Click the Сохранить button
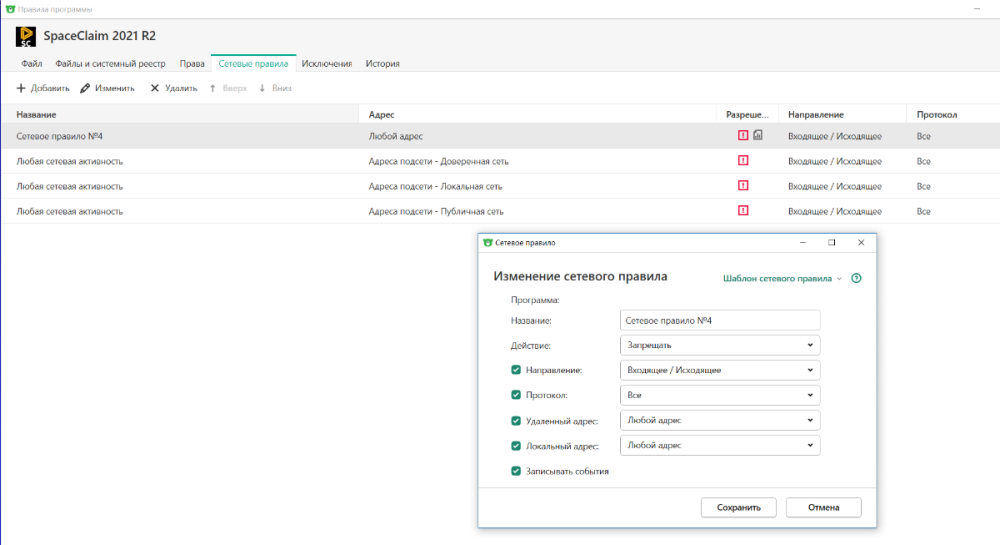The width and height of the screenshot is (1000, 545). click(x=739, y=507)
